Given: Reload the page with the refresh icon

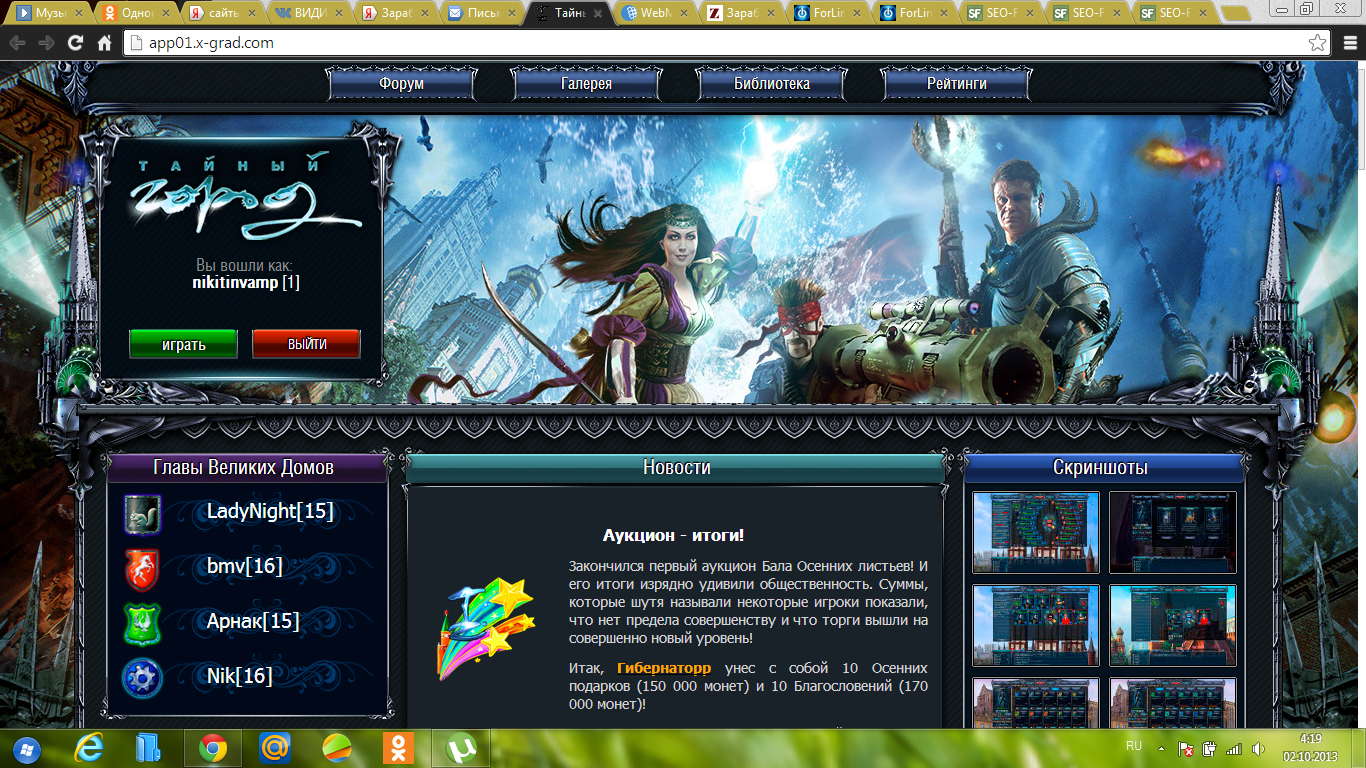Looking at the screenshot, I should [75, 43].
